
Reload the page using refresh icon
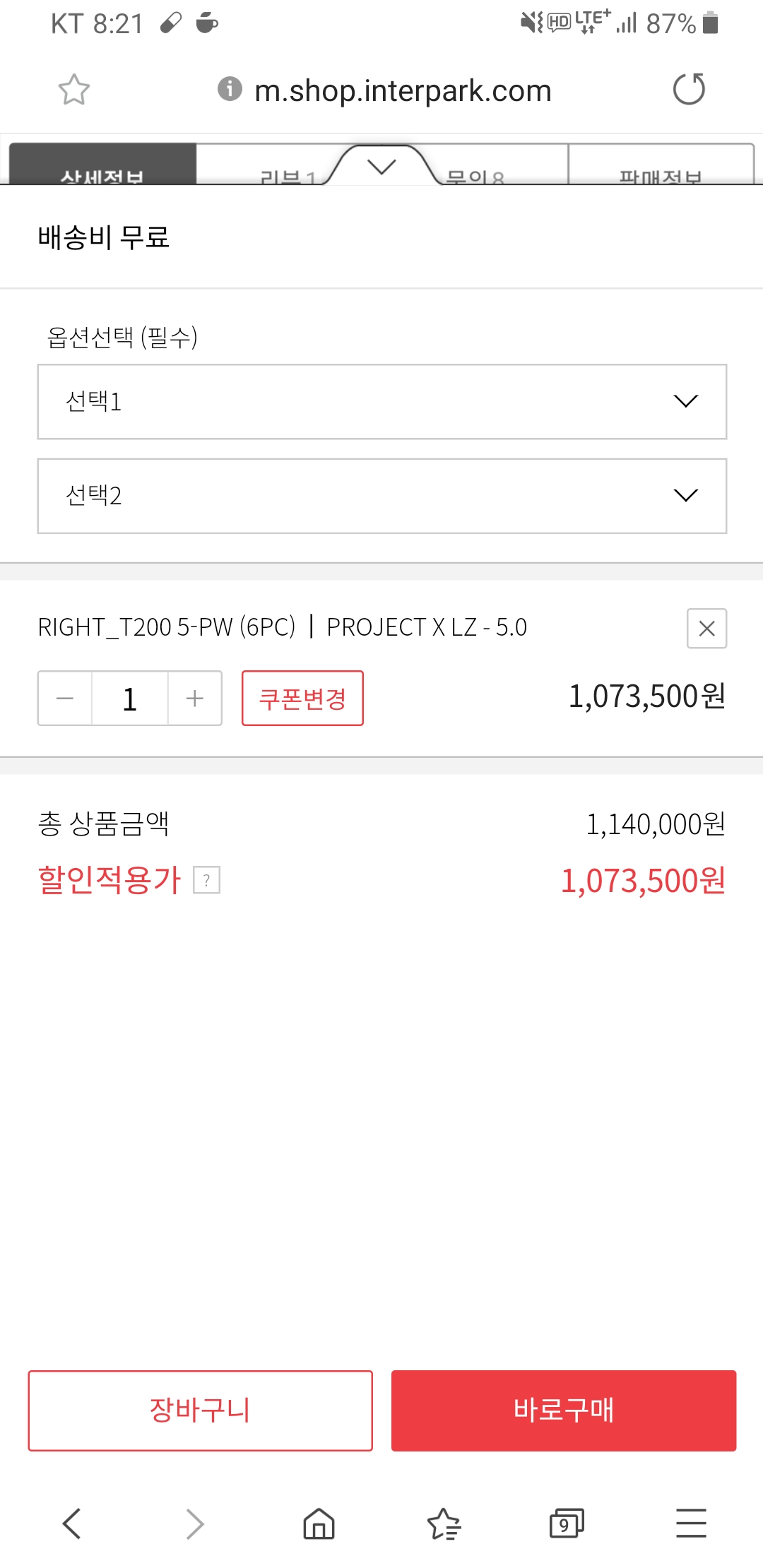(689, 90)
